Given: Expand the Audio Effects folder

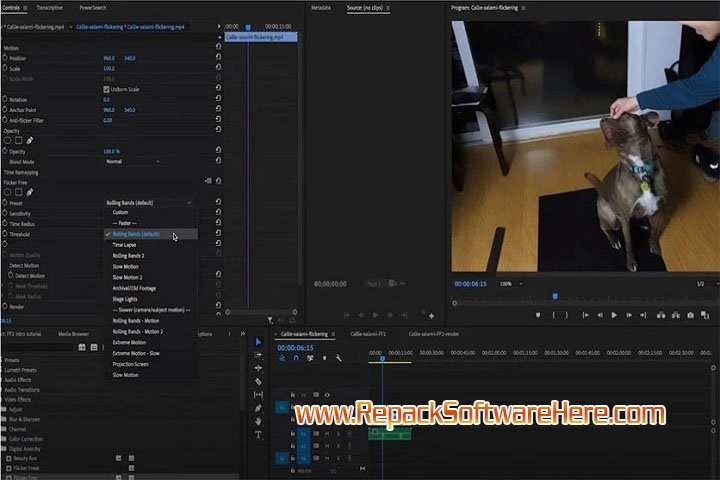Looking at the screenshot, I should (x=18, y=380).
